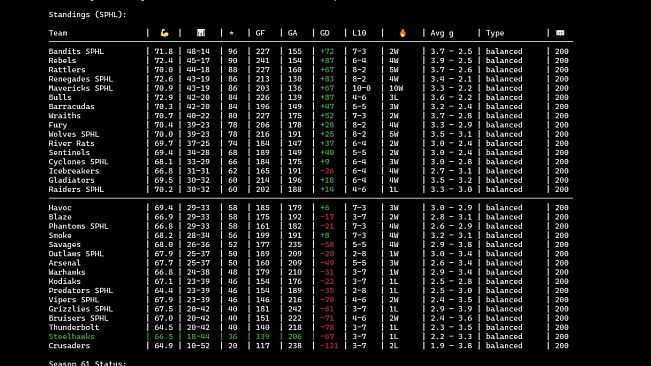Click the GF column header
The image size is (651, 366).
(x=260, y=33)
